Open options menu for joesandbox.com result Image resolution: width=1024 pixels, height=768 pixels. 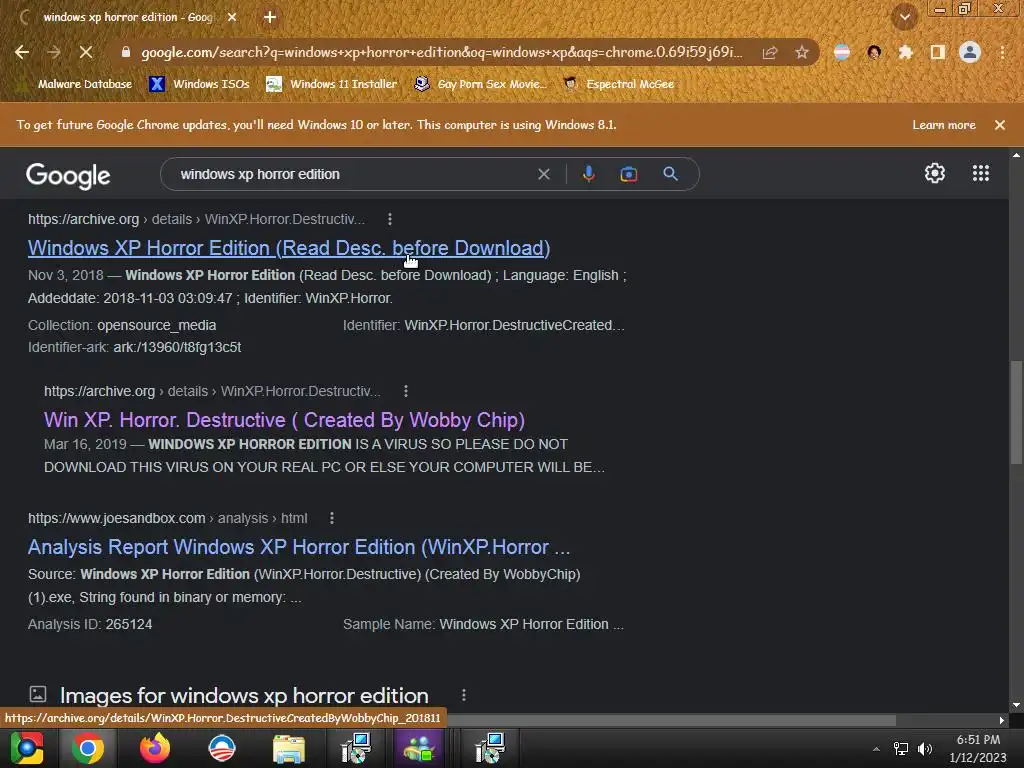click(332, 519)
